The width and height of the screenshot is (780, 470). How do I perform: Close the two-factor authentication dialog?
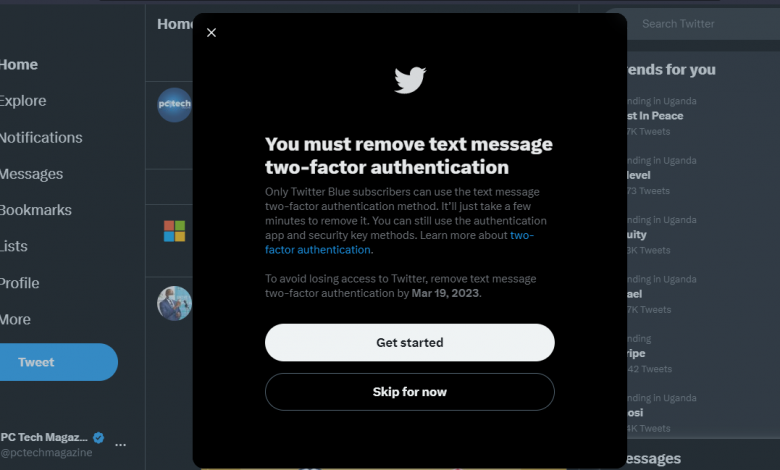pyautogui.click(x=211, y=33)
